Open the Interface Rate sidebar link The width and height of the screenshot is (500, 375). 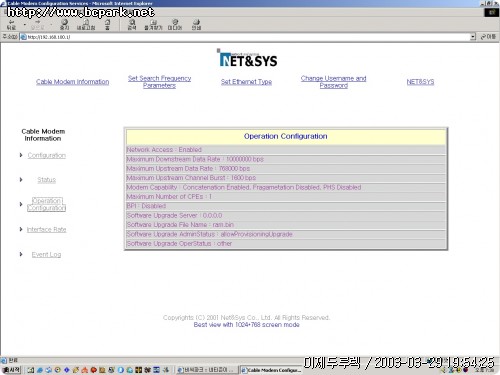(46, 229)
